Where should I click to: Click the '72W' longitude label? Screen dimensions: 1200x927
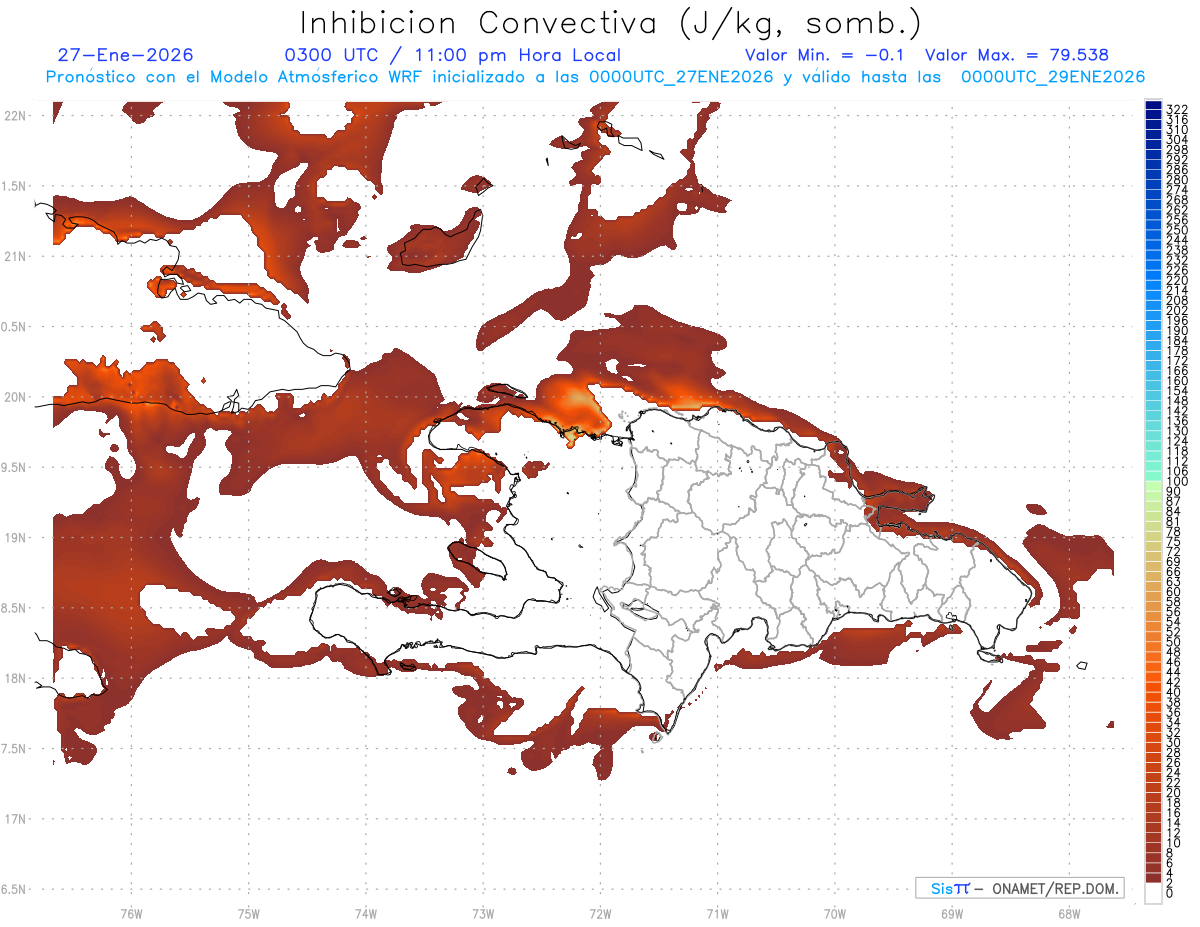tap(600, 914)
